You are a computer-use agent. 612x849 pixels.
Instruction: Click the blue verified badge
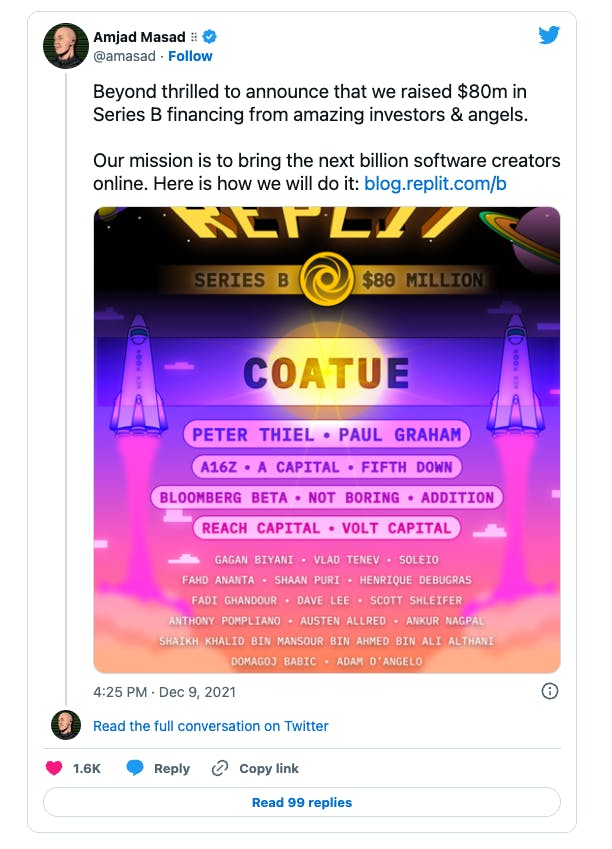click(x=210, y=37)
